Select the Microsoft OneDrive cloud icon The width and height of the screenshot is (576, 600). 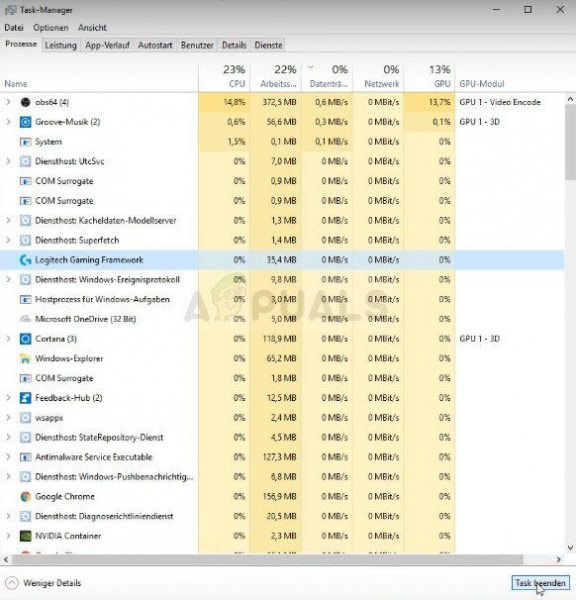click(x=25, y=319)
